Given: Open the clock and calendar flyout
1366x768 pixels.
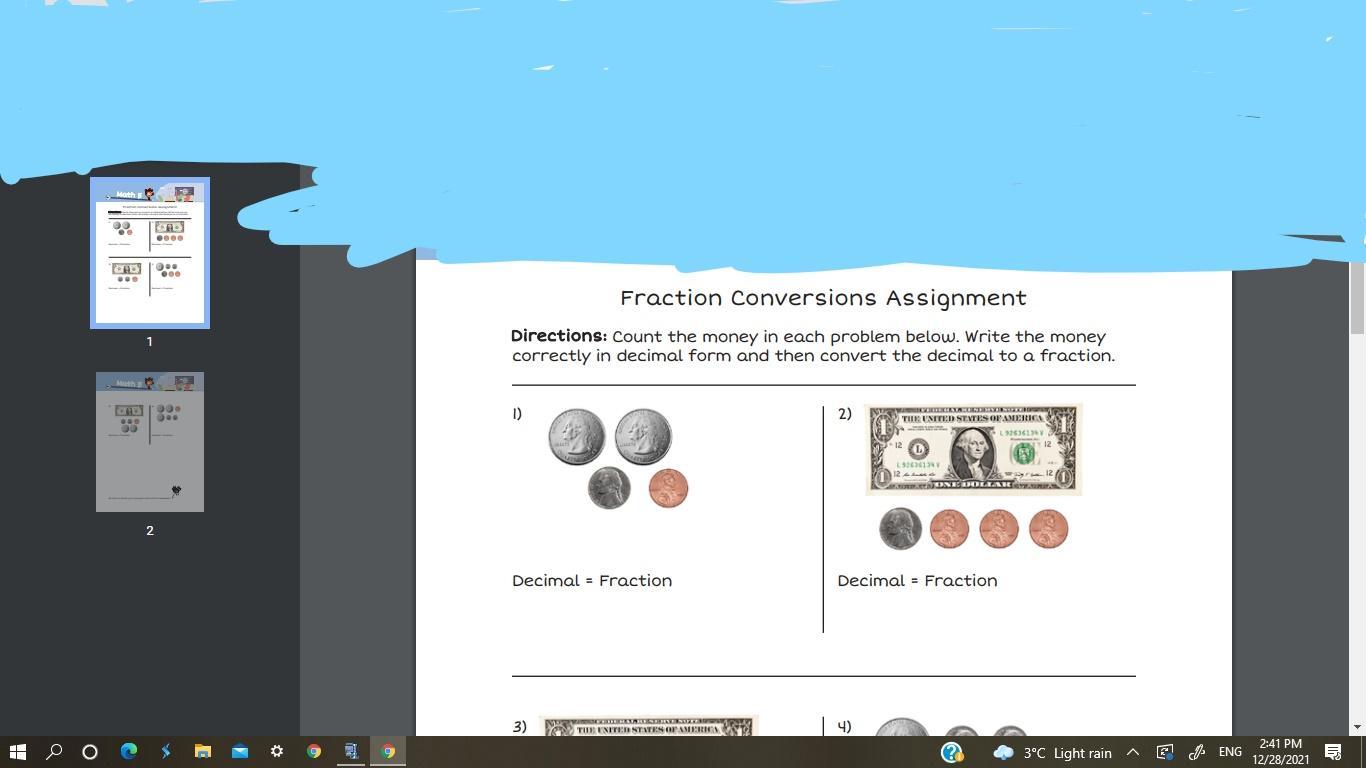Looking at the screenshot, I should [1281, 752].
